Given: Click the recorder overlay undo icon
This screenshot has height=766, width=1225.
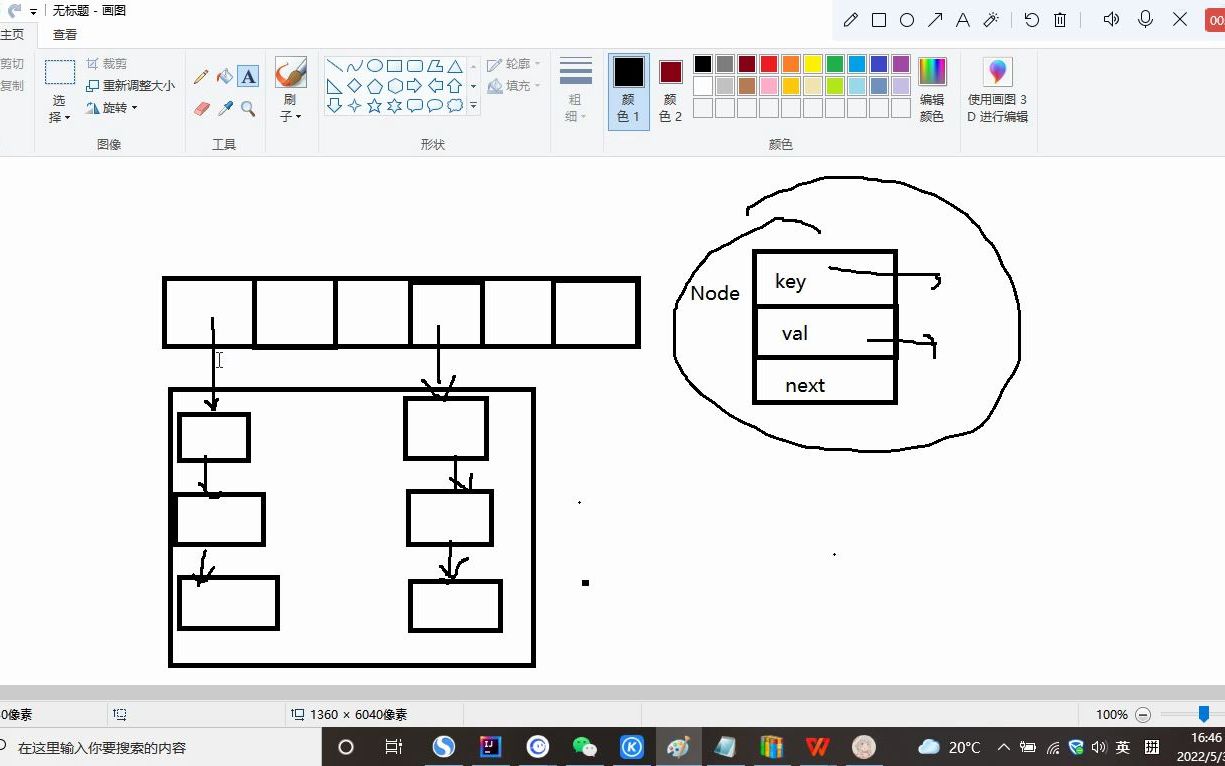Looking at the screenshot, I should point(1032,20).
